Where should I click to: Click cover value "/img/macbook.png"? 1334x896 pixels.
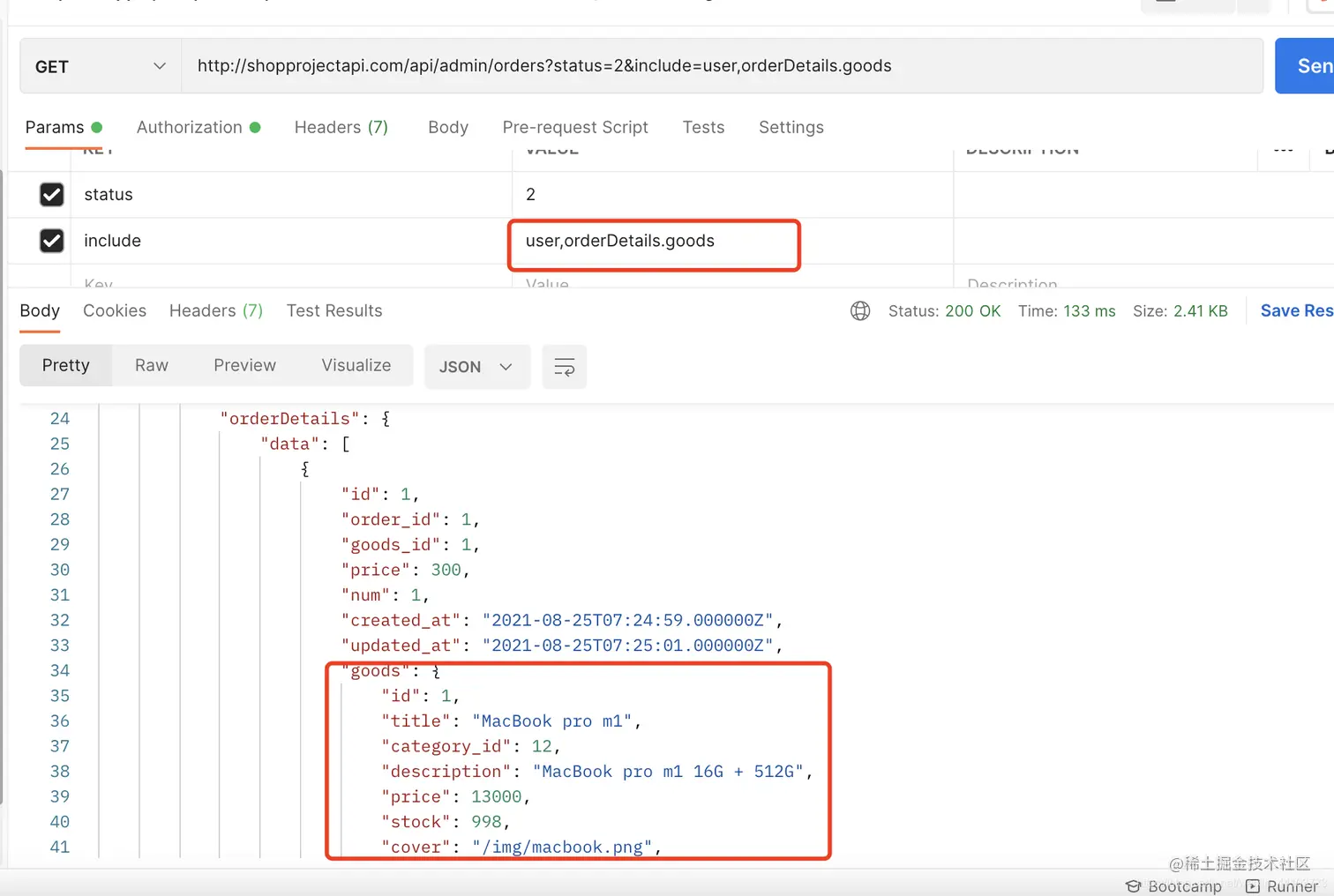click(x=562, y=847)
